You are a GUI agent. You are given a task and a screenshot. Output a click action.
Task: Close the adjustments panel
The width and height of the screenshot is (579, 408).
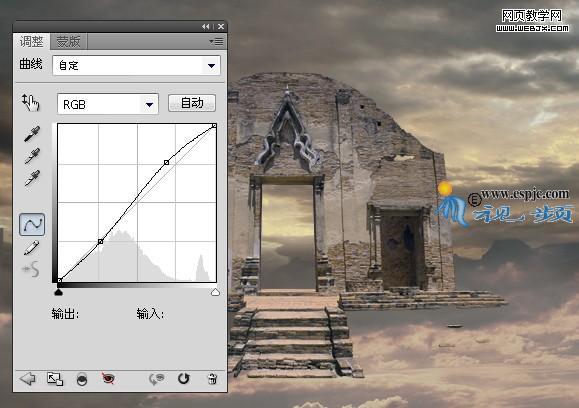tap(221, 27)
